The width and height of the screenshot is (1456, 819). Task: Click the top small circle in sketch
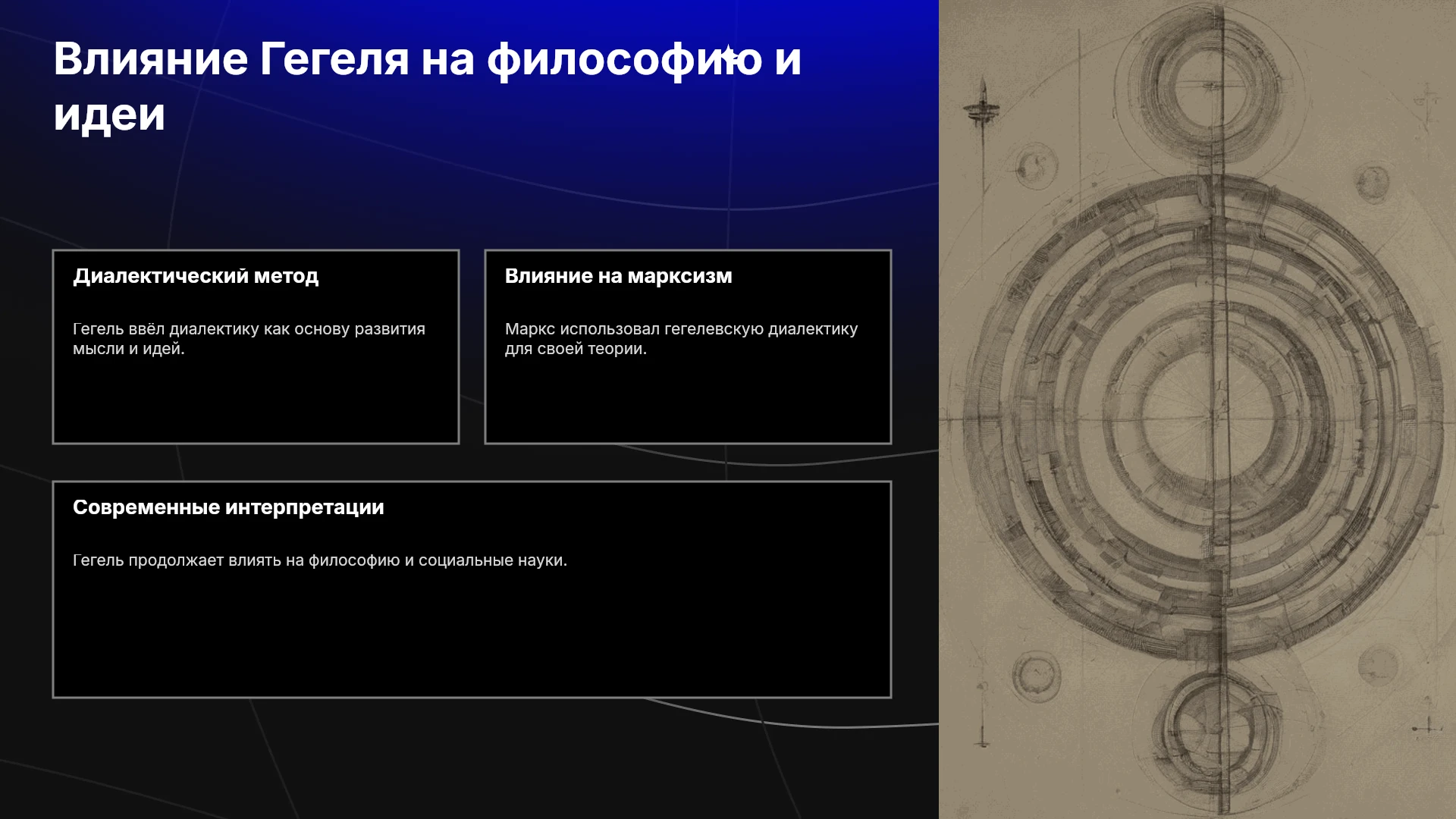[1212, 85]
